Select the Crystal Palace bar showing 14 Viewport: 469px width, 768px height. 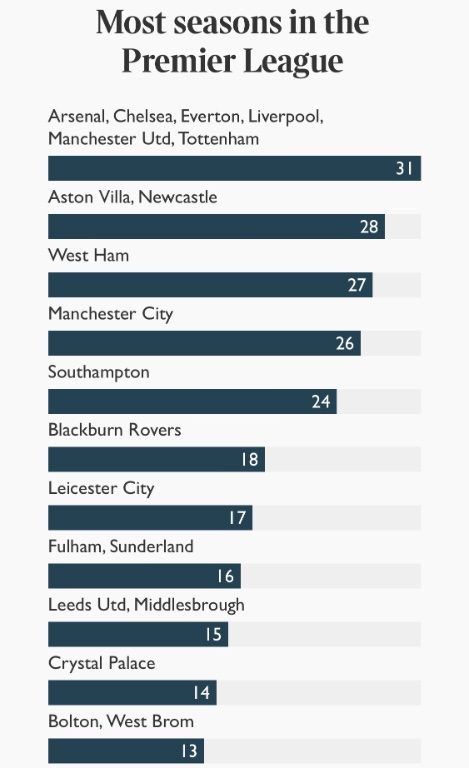click(x=132, y=693)
